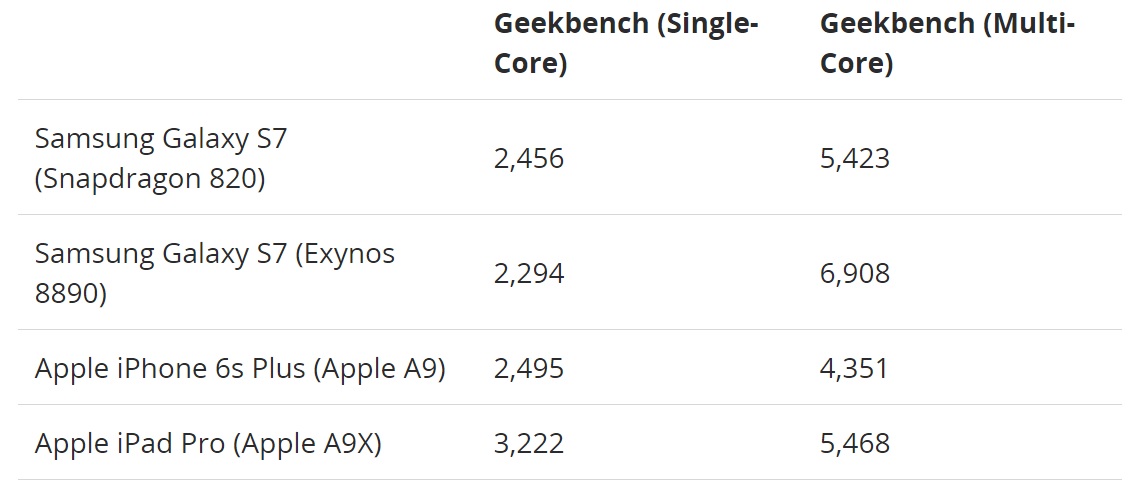Click the multi-core score 5,423
The image size is (1129, 489).
click(855, 158)
